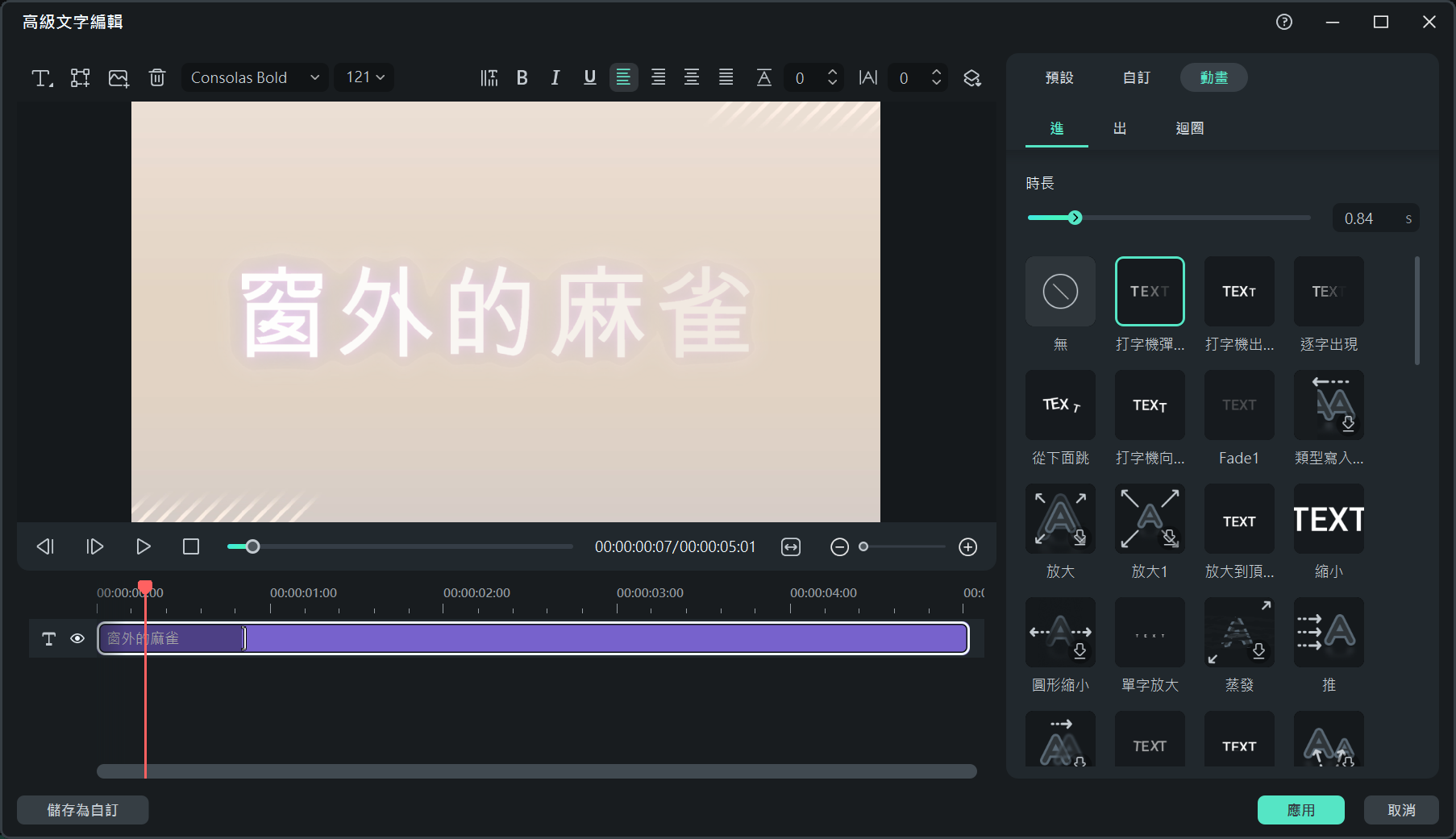
Task: Click the add shape icon in toolbar
Action: (80, 77)
